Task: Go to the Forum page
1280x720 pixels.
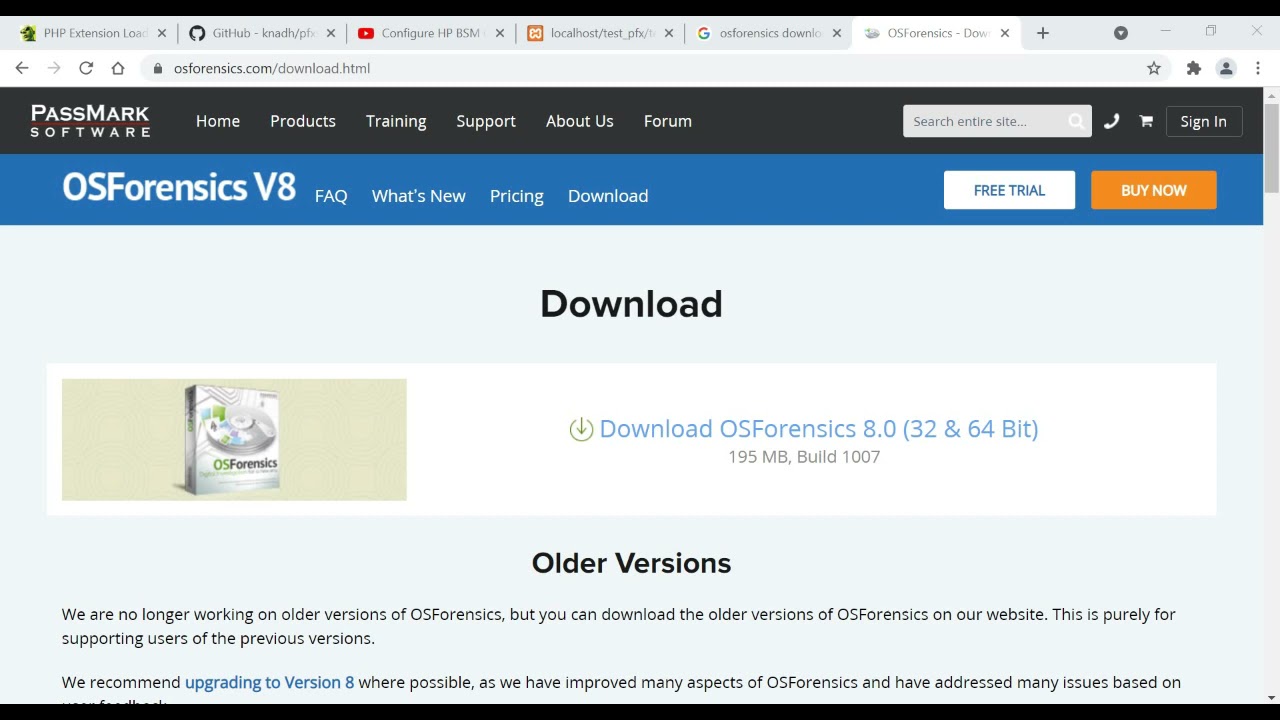Action: [x=668, y=121]
